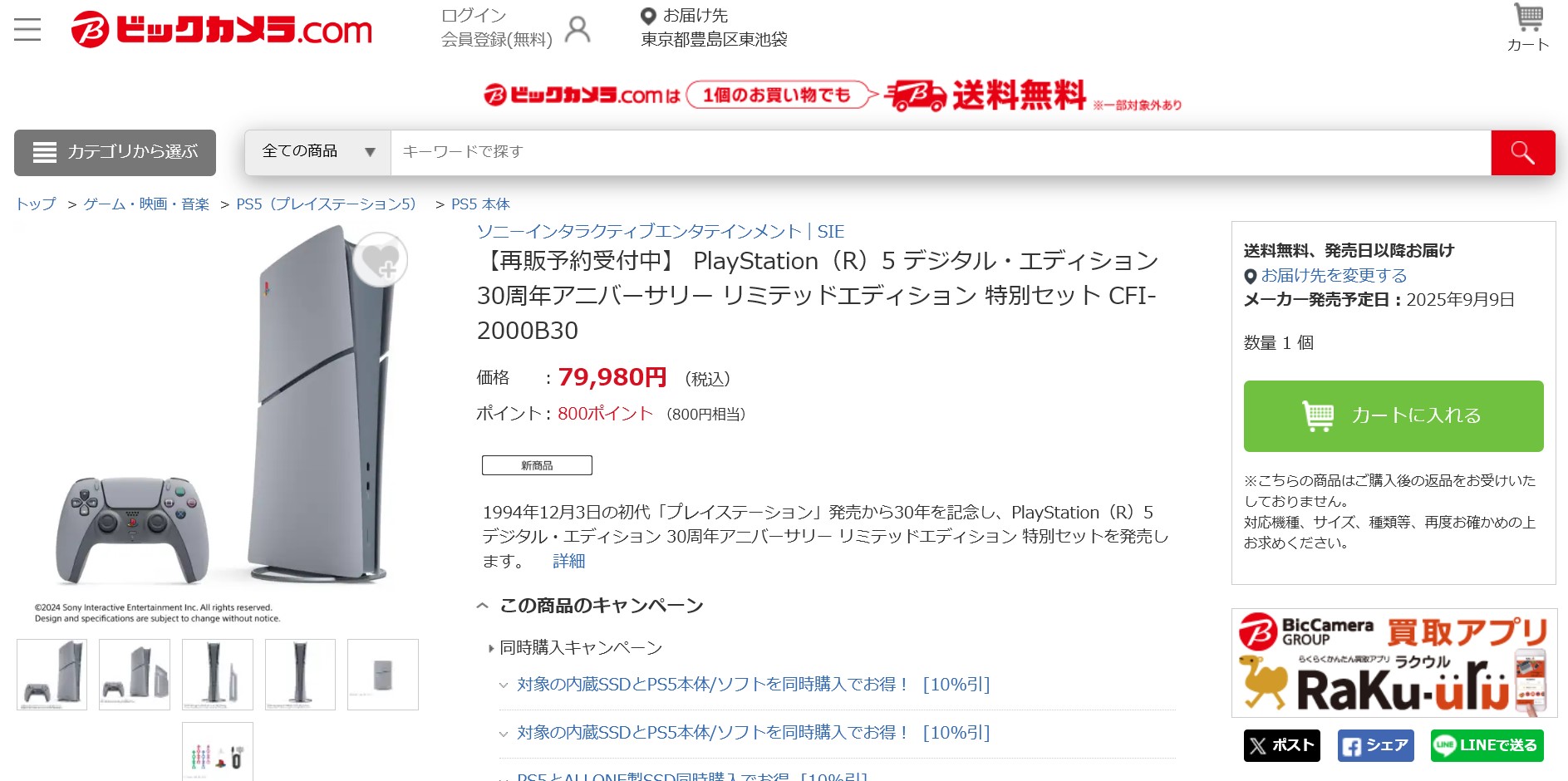
Task: Open the 詳細 details link
Action: pyautogui.click(x=569, y=561)
